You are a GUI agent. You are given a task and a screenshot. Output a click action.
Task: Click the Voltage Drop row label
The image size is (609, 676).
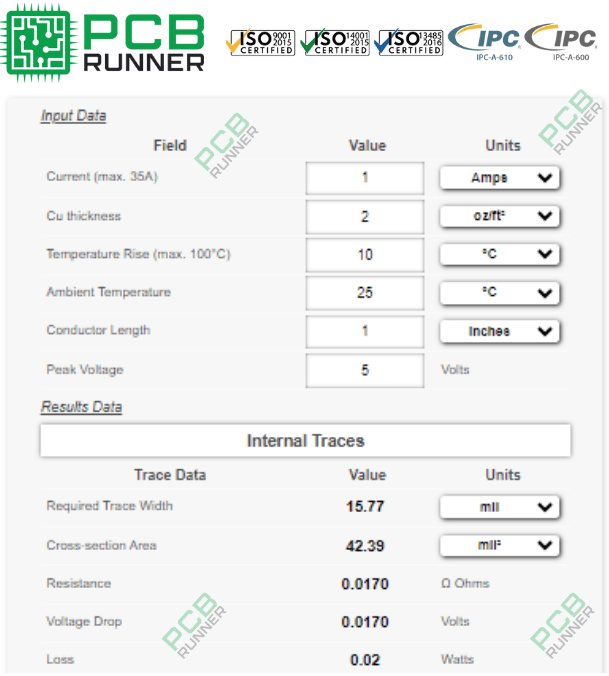pos(84,621)
